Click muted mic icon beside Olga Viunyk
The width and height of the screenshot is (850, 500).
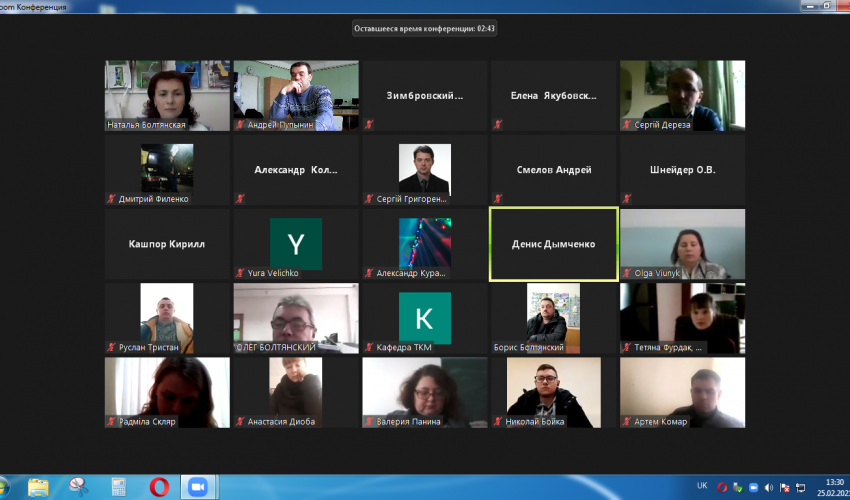[627, 273]
